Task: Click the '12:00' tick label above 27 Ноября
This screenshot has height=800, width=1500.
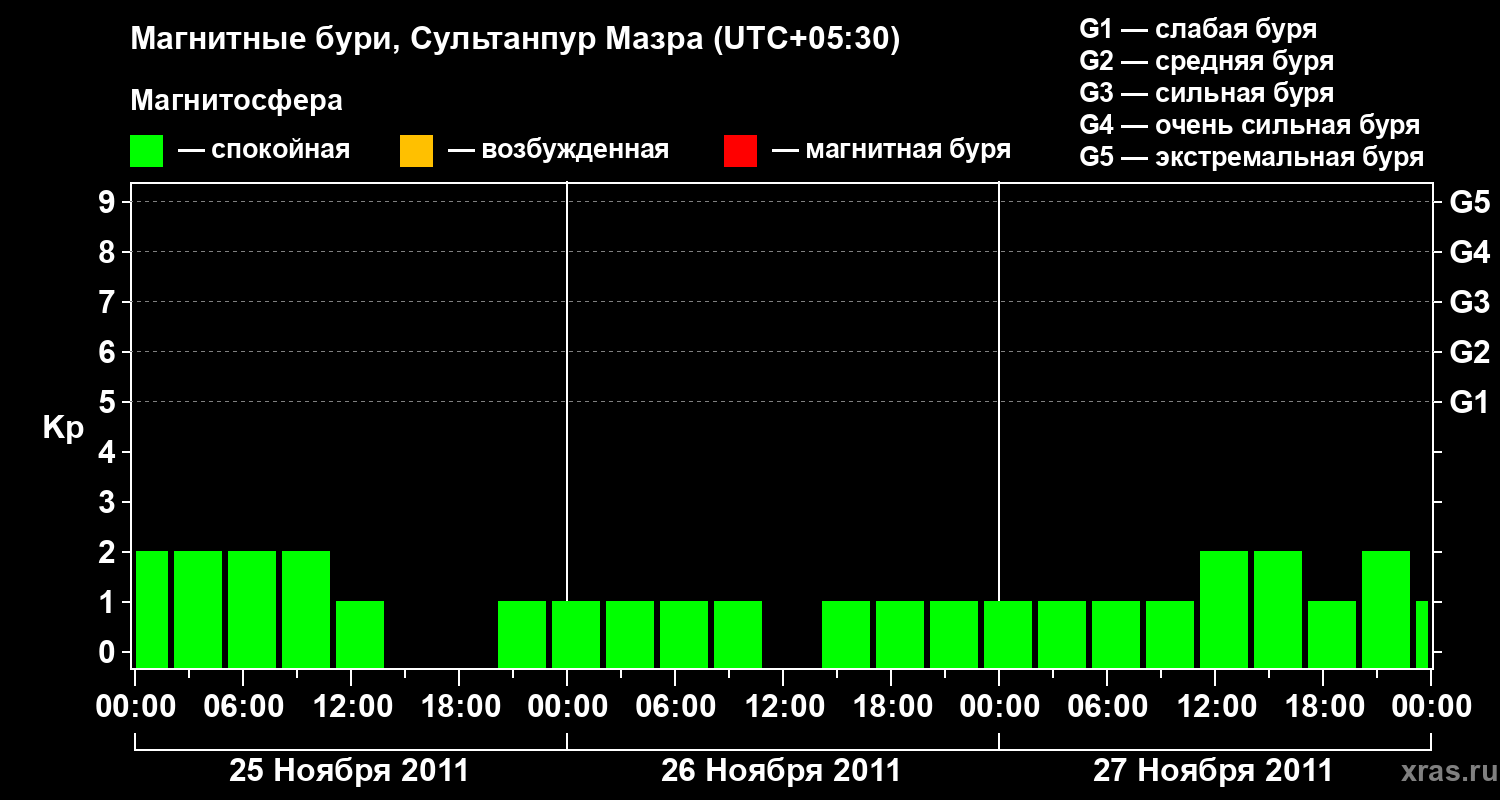Action: click(1215, 707)
